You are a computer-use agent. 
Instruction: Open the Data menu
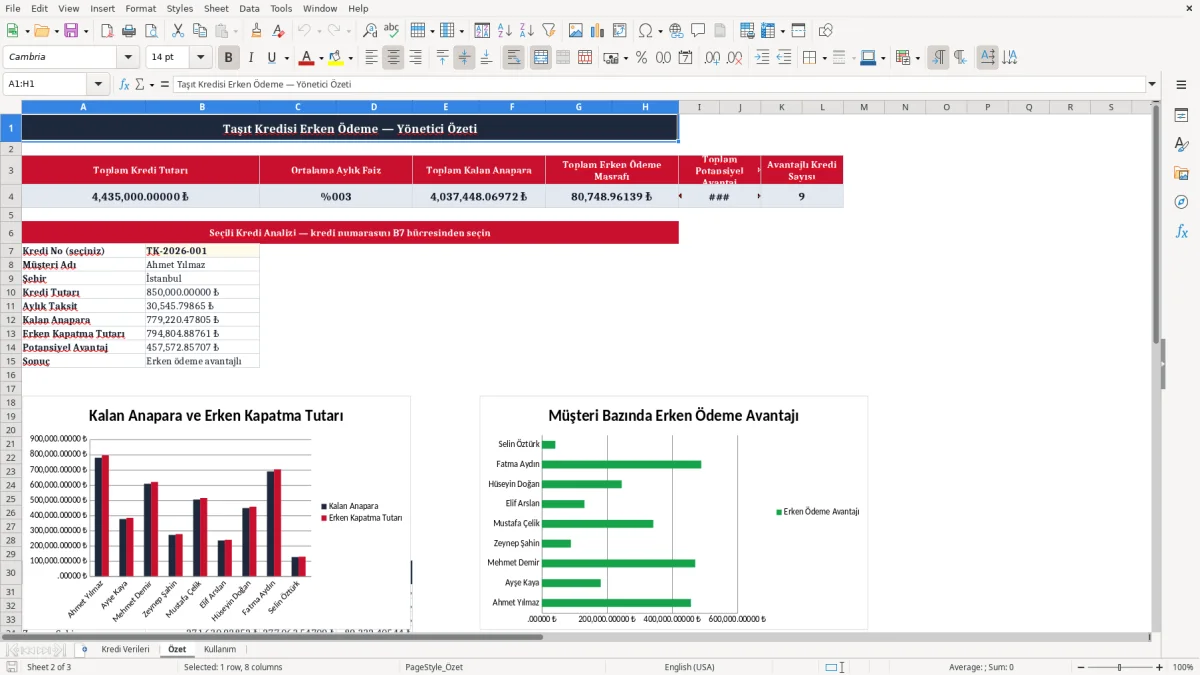(x=249, y=8)
